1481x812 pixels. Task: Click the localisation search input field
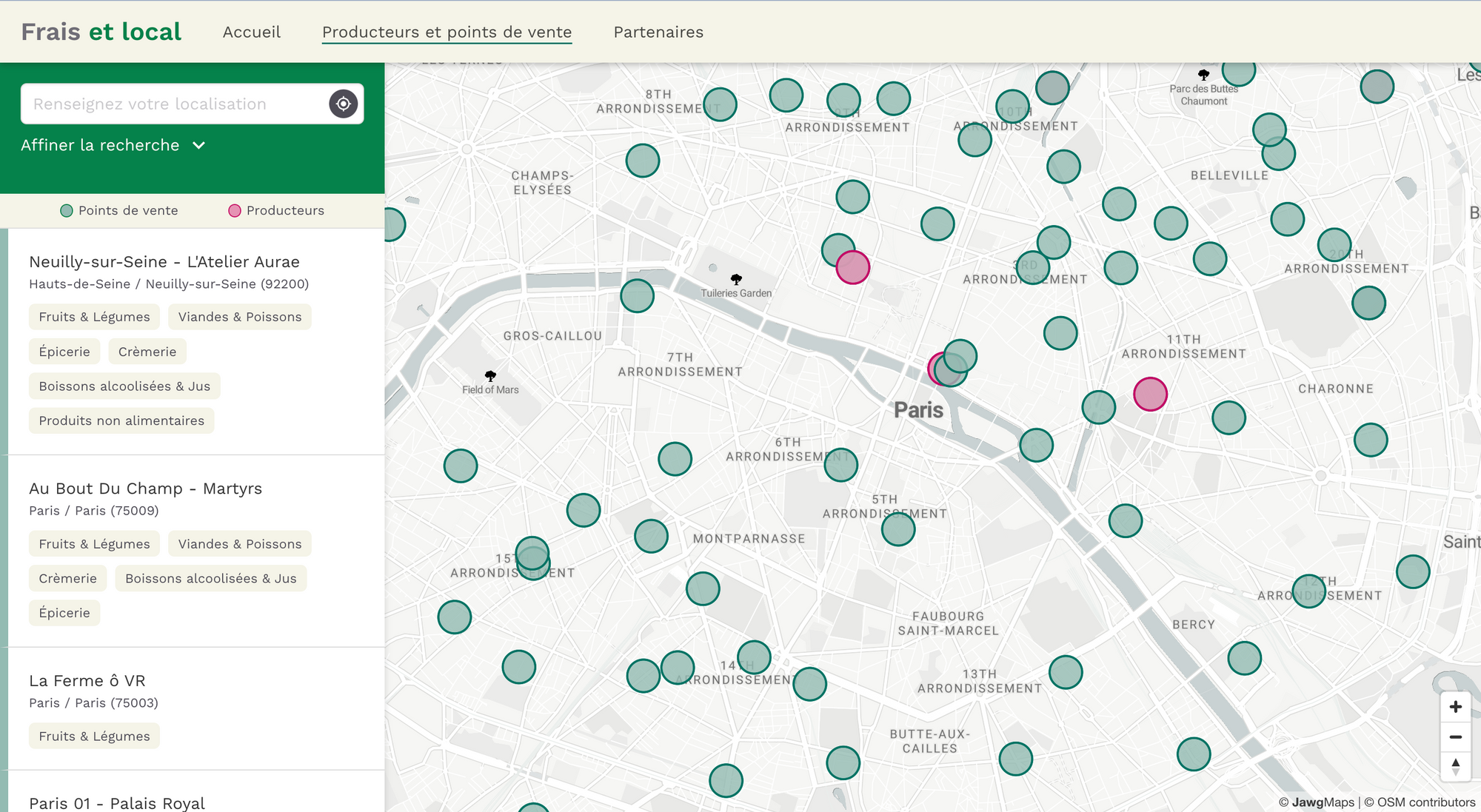pyautogui.click(x=174, y=104)
